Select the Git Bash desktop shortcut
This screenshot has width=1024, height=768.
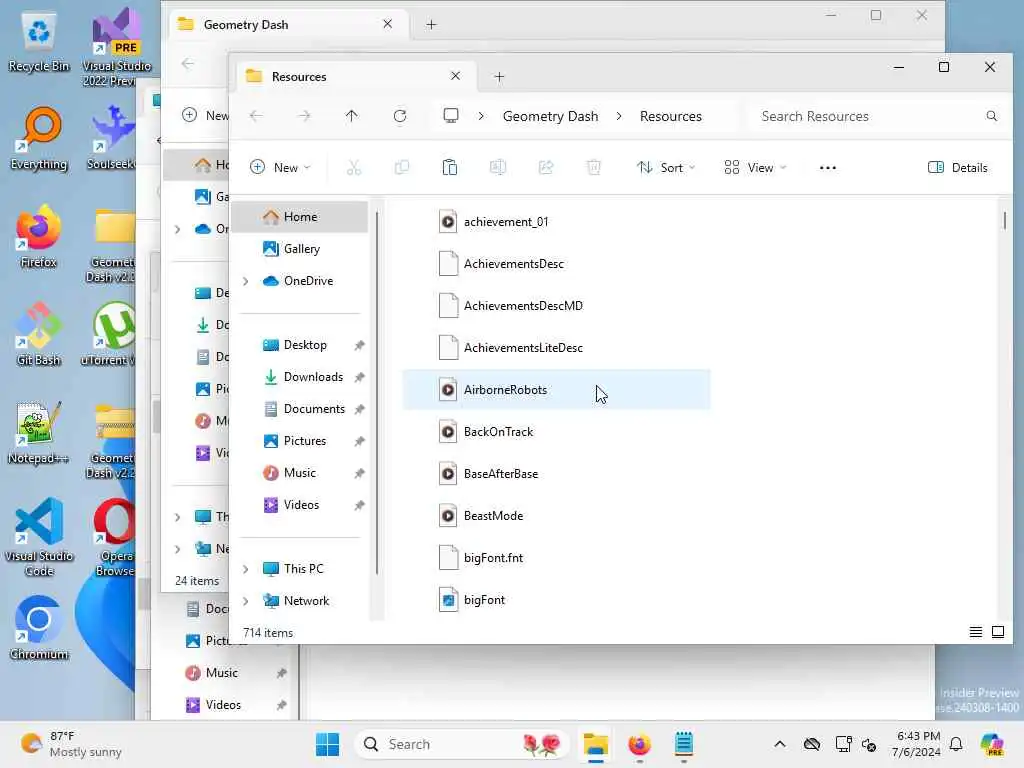[x=39, y=334]
